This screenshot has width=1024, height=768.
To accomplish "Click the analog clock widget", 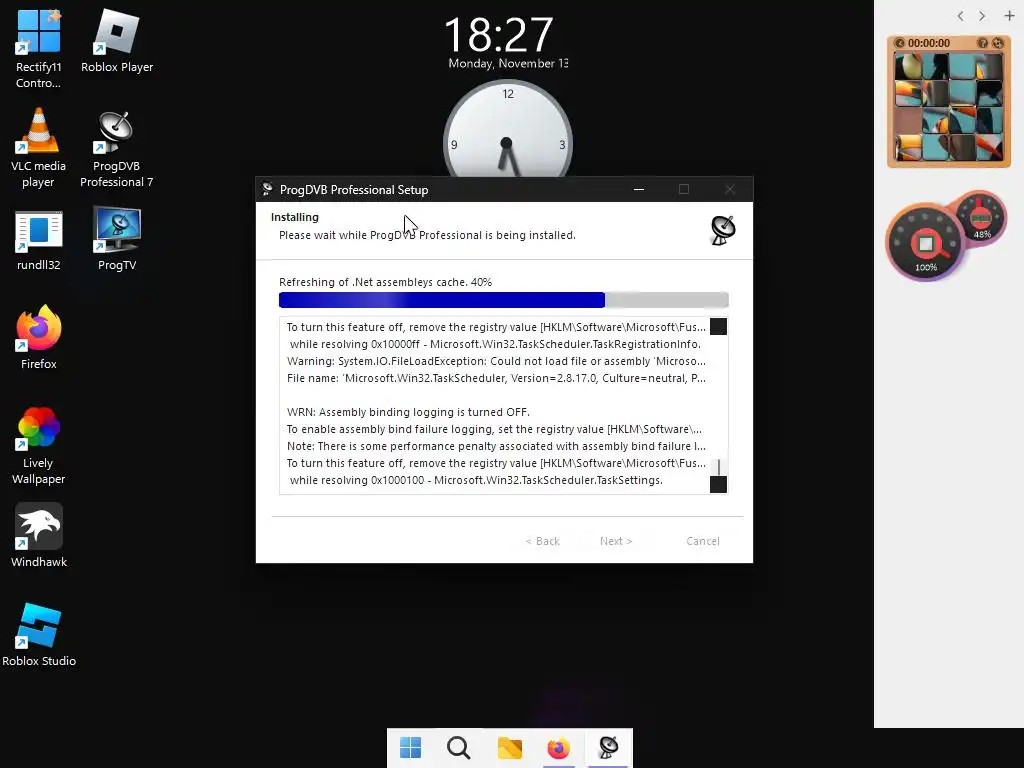I will 508,131.
